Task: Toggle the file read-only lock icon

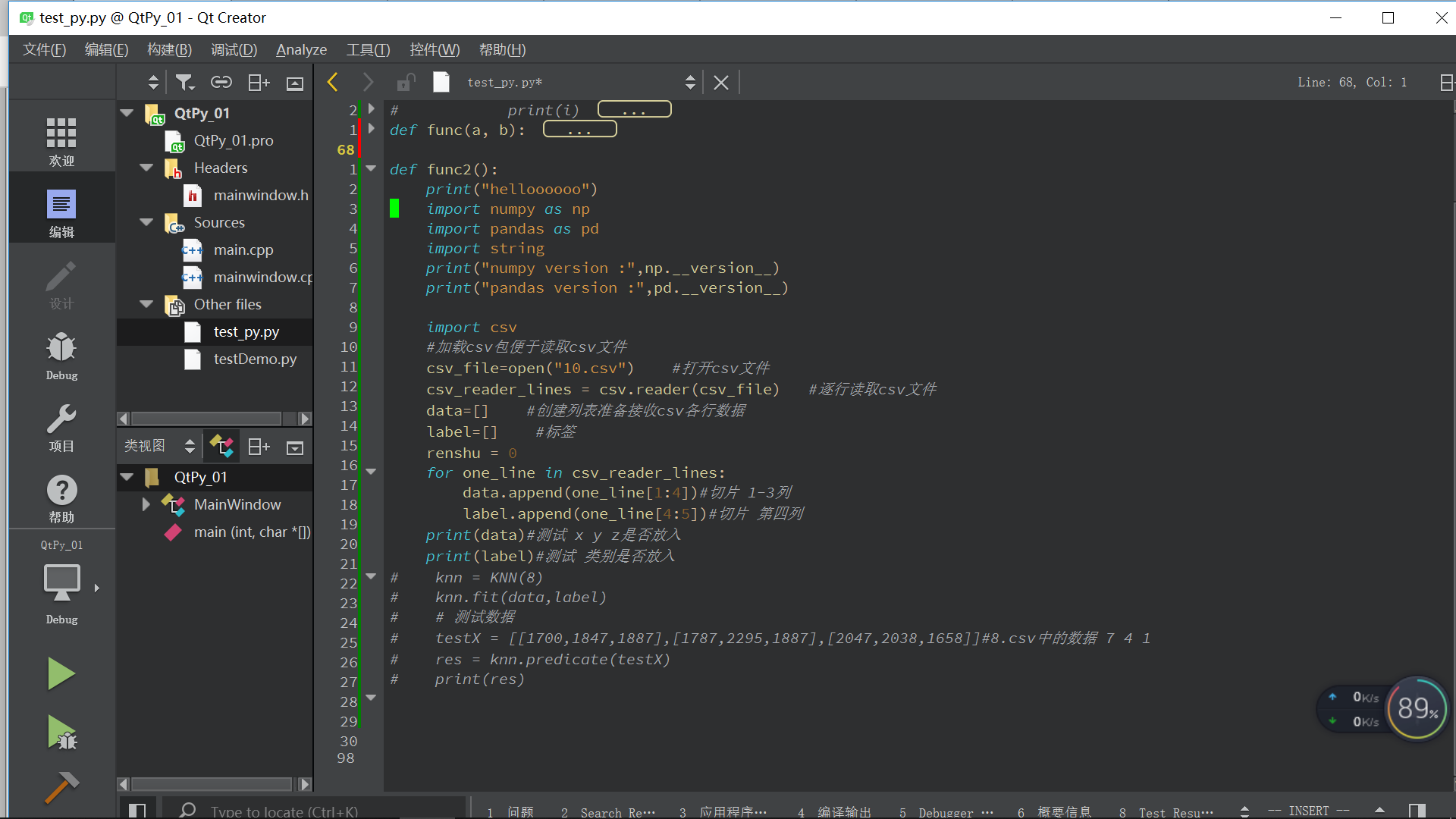Action: (x=406, y=83)
